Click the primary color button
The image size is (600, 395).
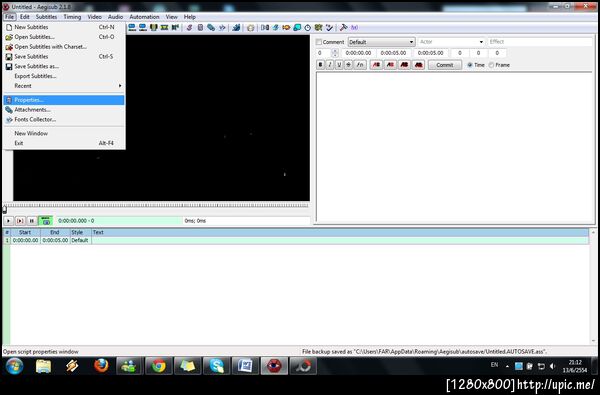pos(377,65)
